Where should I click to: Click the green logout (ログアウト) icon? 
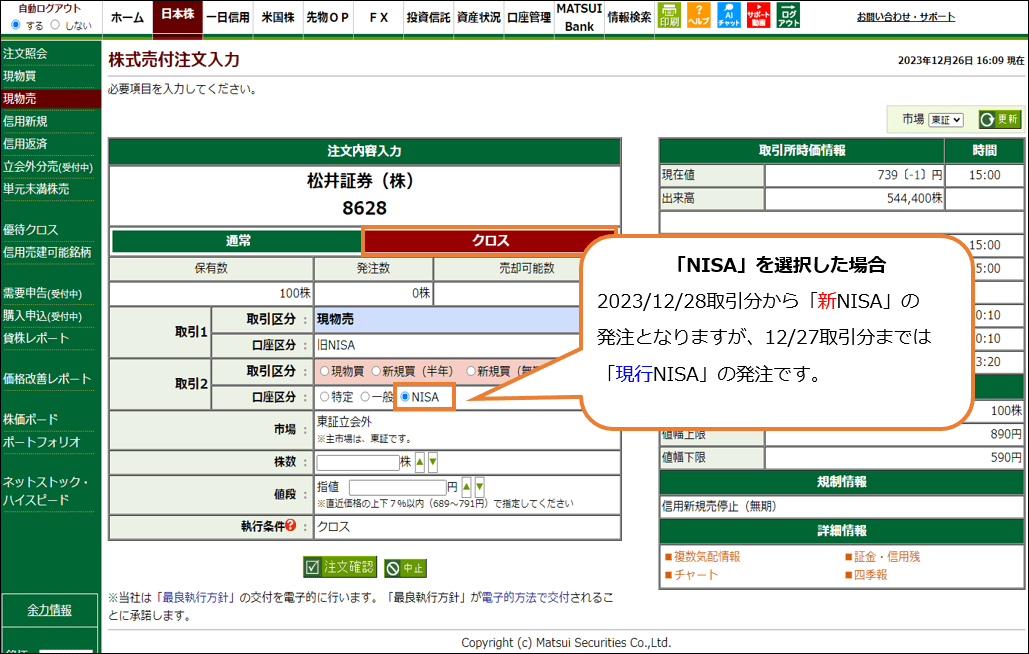788,15
